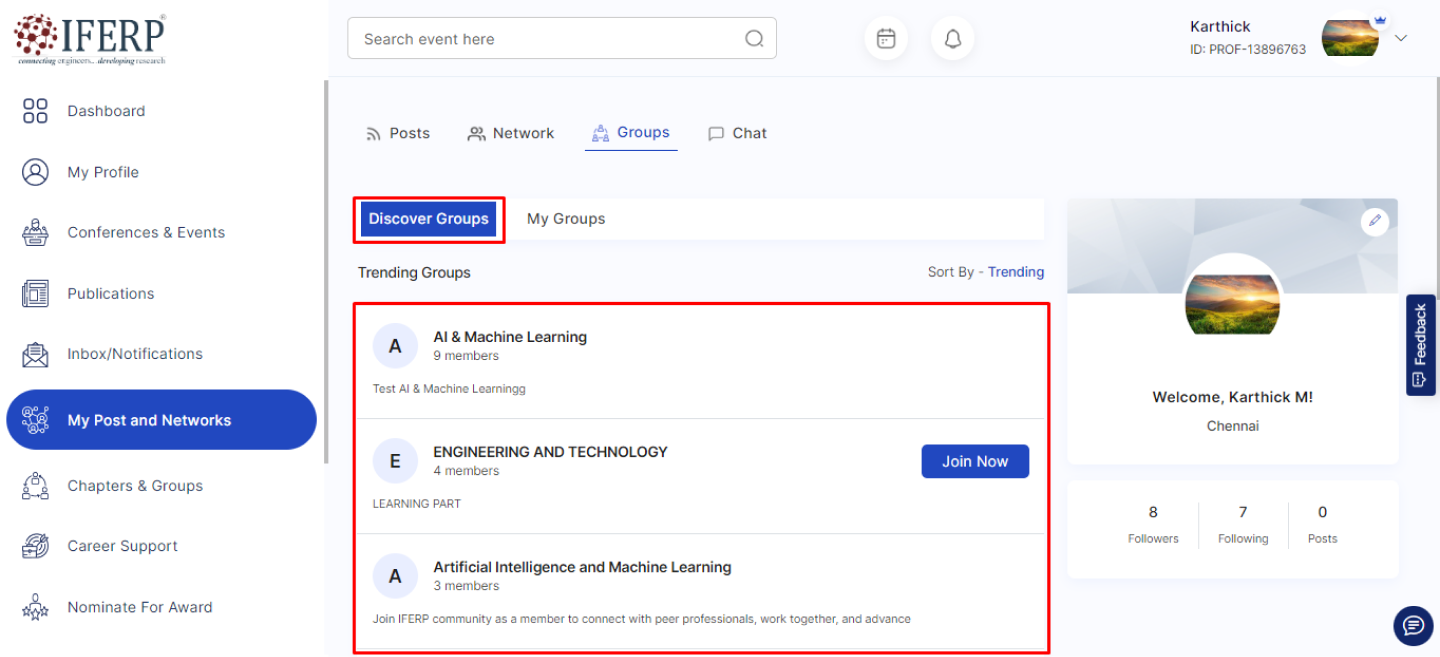Expand the user account dropdown chevron
1440x657 pixels.
(x=1401, y=38)
